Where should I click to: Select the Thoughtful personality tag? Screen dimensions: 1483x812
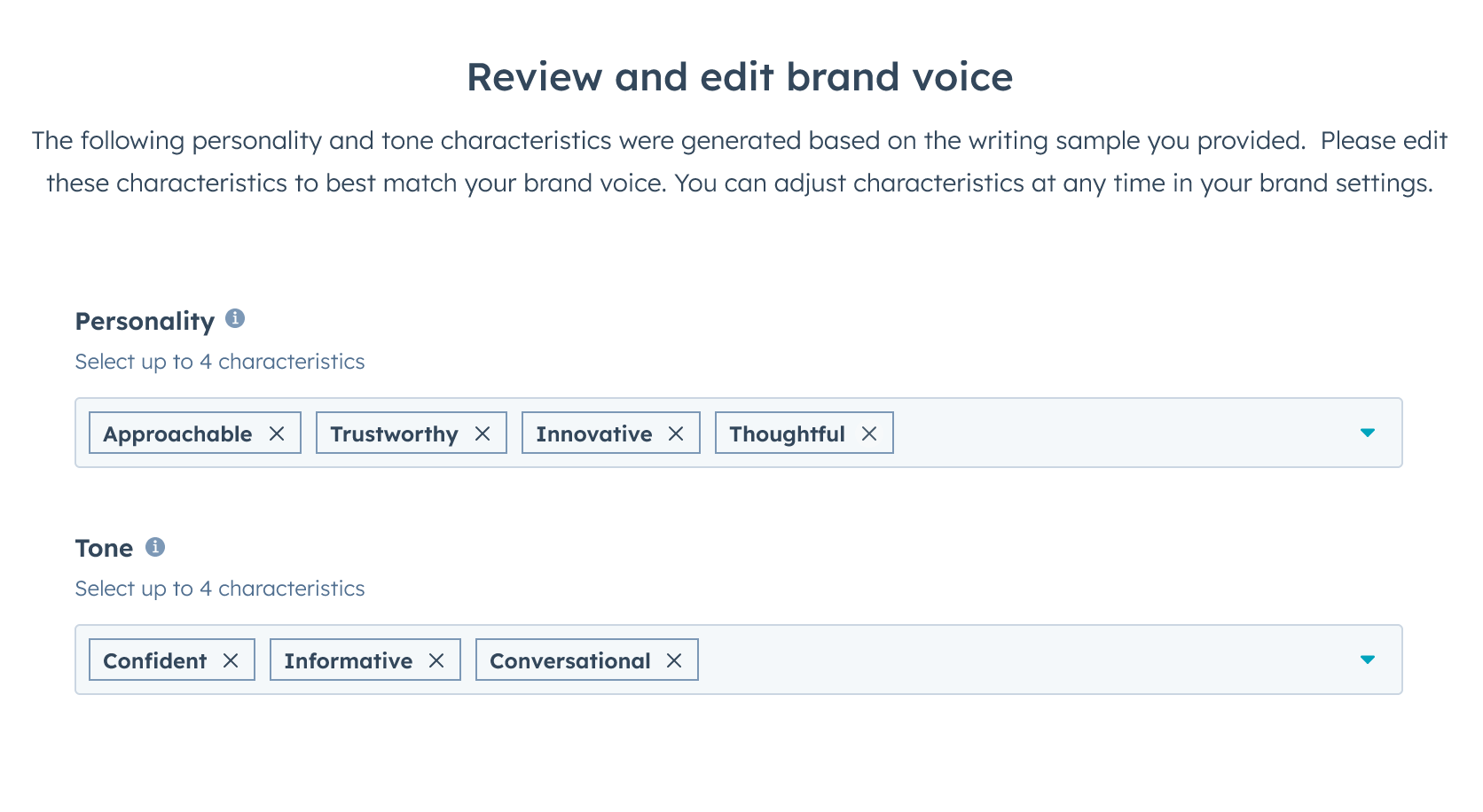coord(786,433)
